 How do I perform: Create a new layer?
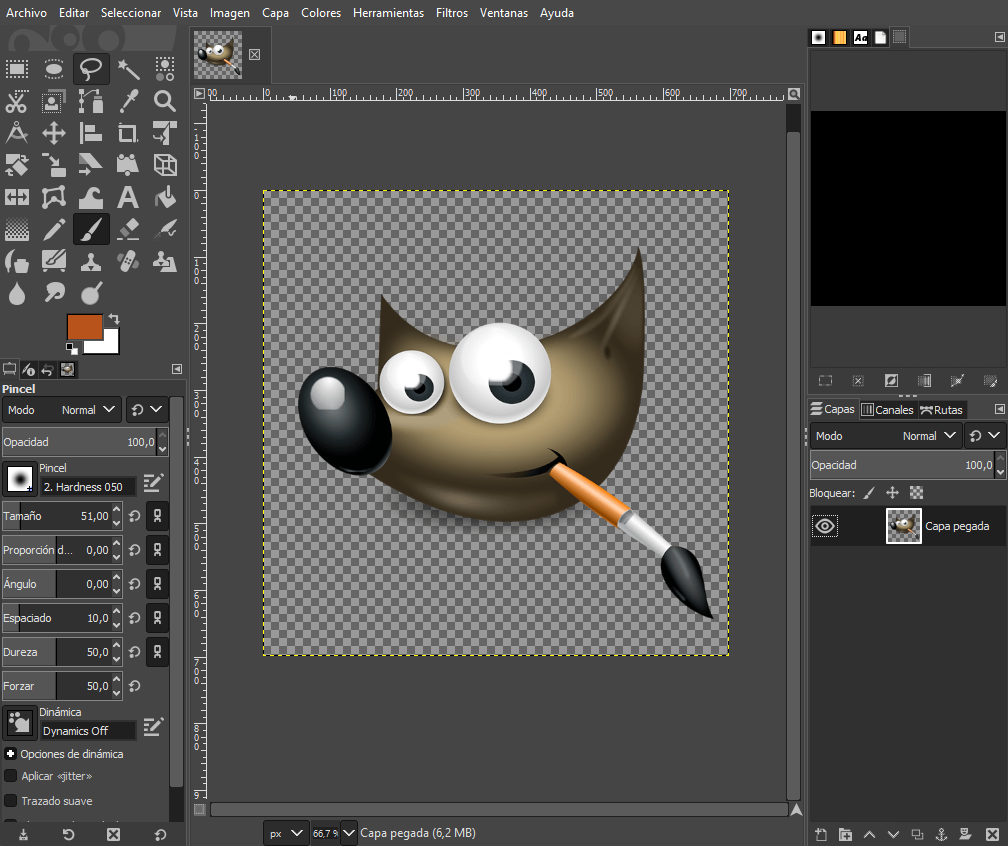[x=821, y=834]
